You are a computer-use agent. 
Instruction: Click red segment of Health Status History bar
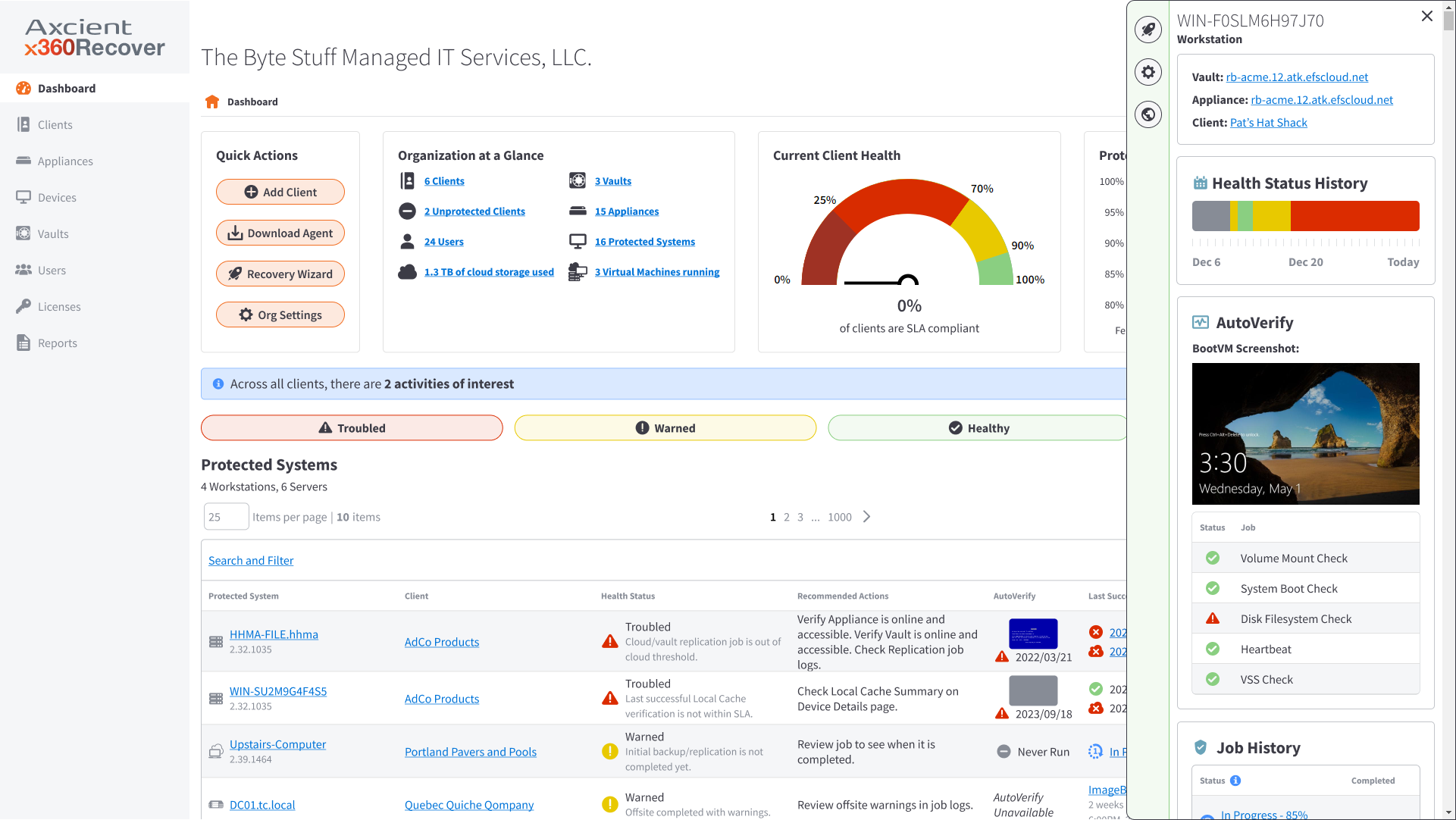(x=1354, y=216)
